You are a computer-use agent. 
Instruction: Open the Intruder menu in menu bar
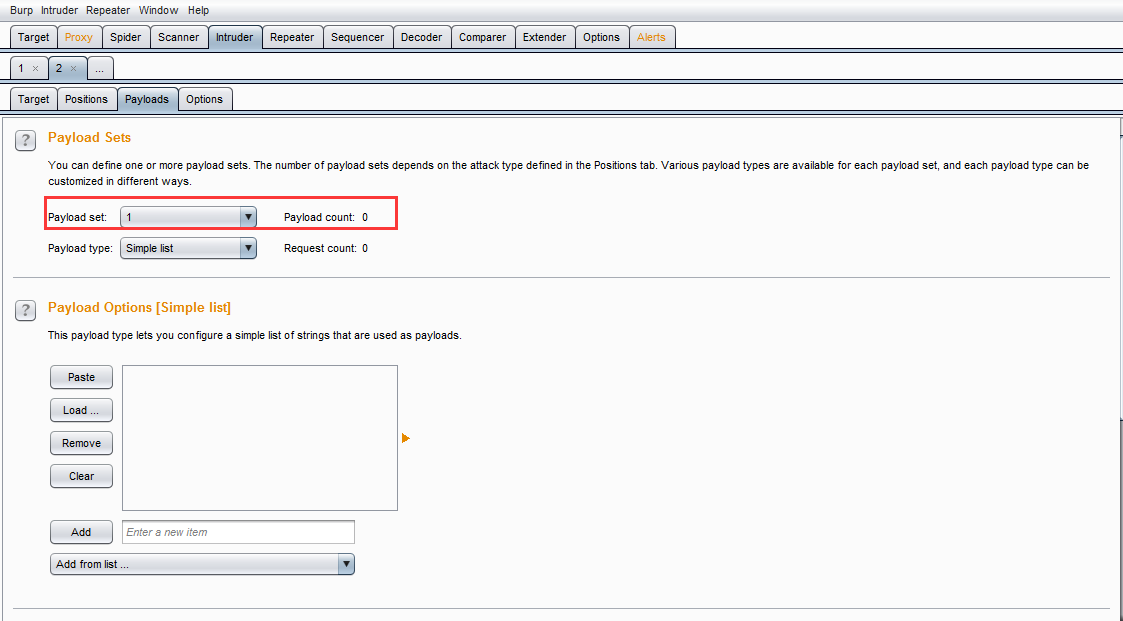pyautogui.click(x=59, y=10)
